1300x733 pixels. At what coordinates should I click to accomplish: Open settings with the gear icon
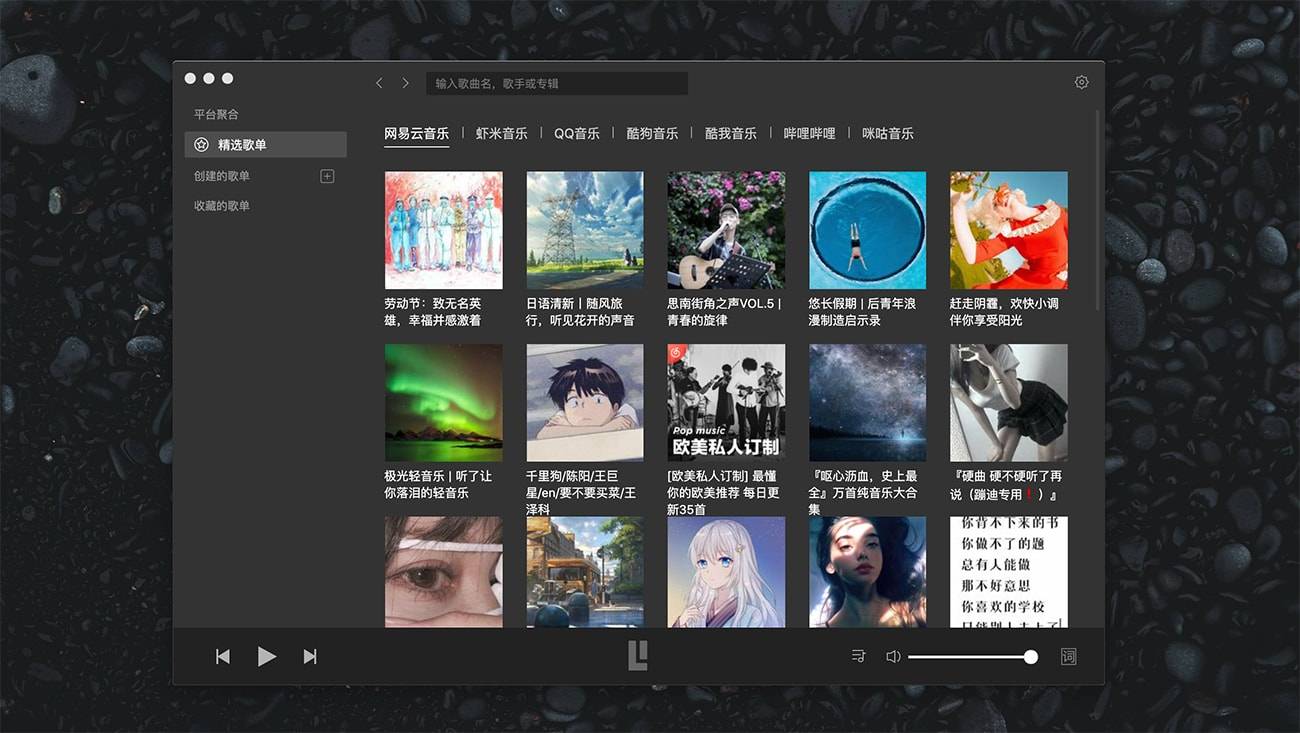(1081, 83)
